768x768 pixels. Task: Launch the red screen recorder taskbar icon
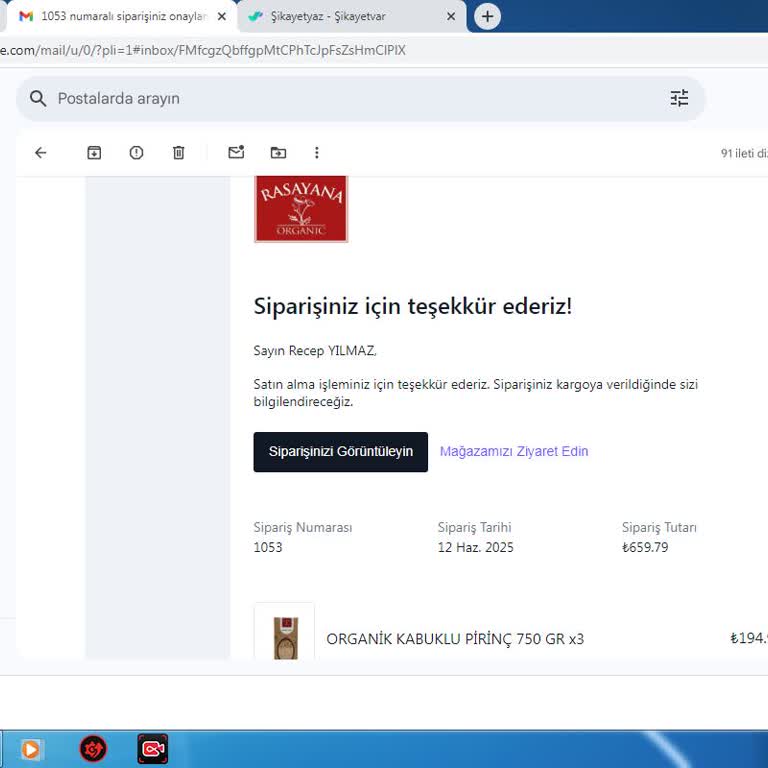click(152, 749)
